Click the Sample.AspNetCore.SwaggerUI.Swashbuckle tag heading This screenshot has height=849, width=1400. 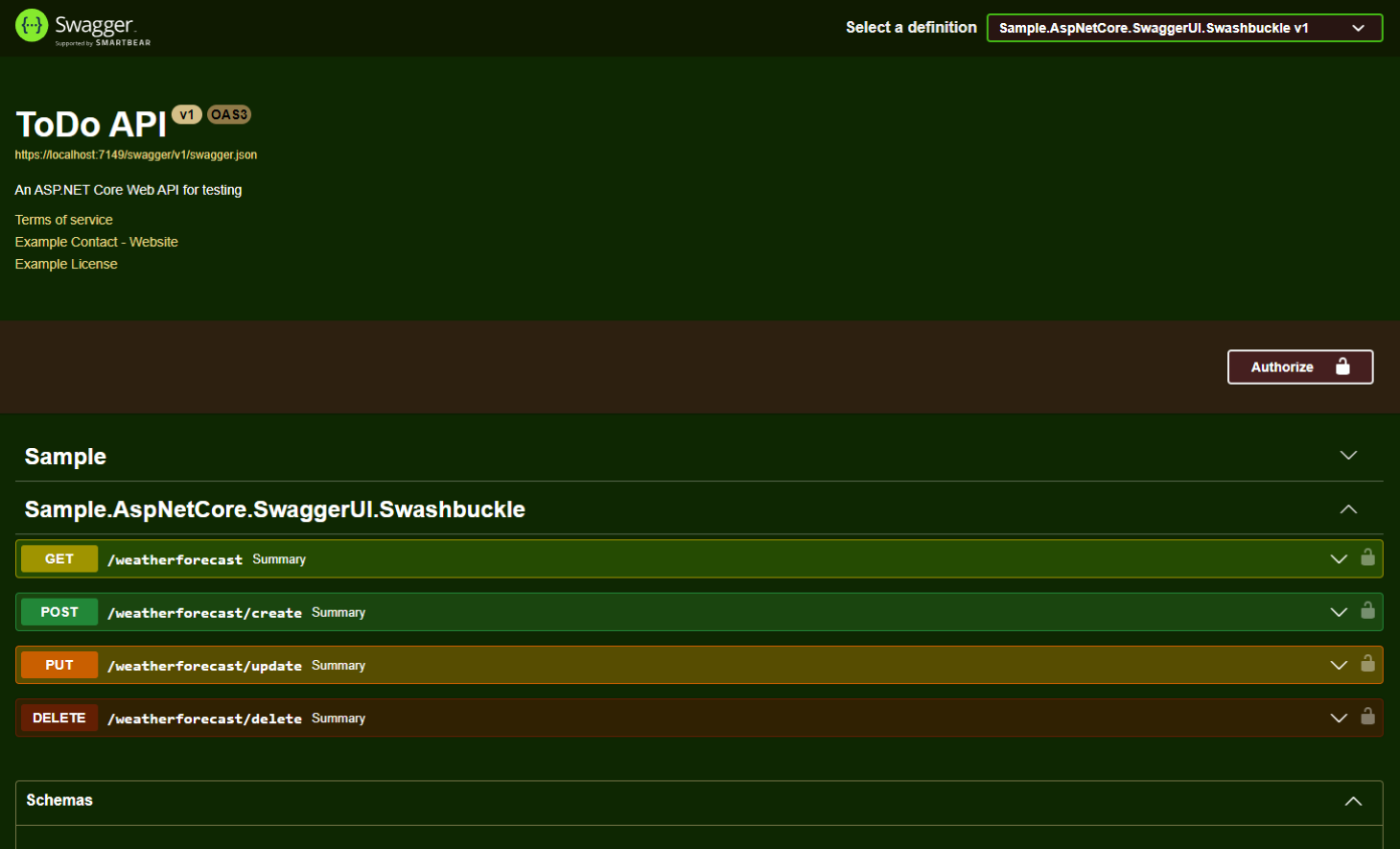[274, 508]
